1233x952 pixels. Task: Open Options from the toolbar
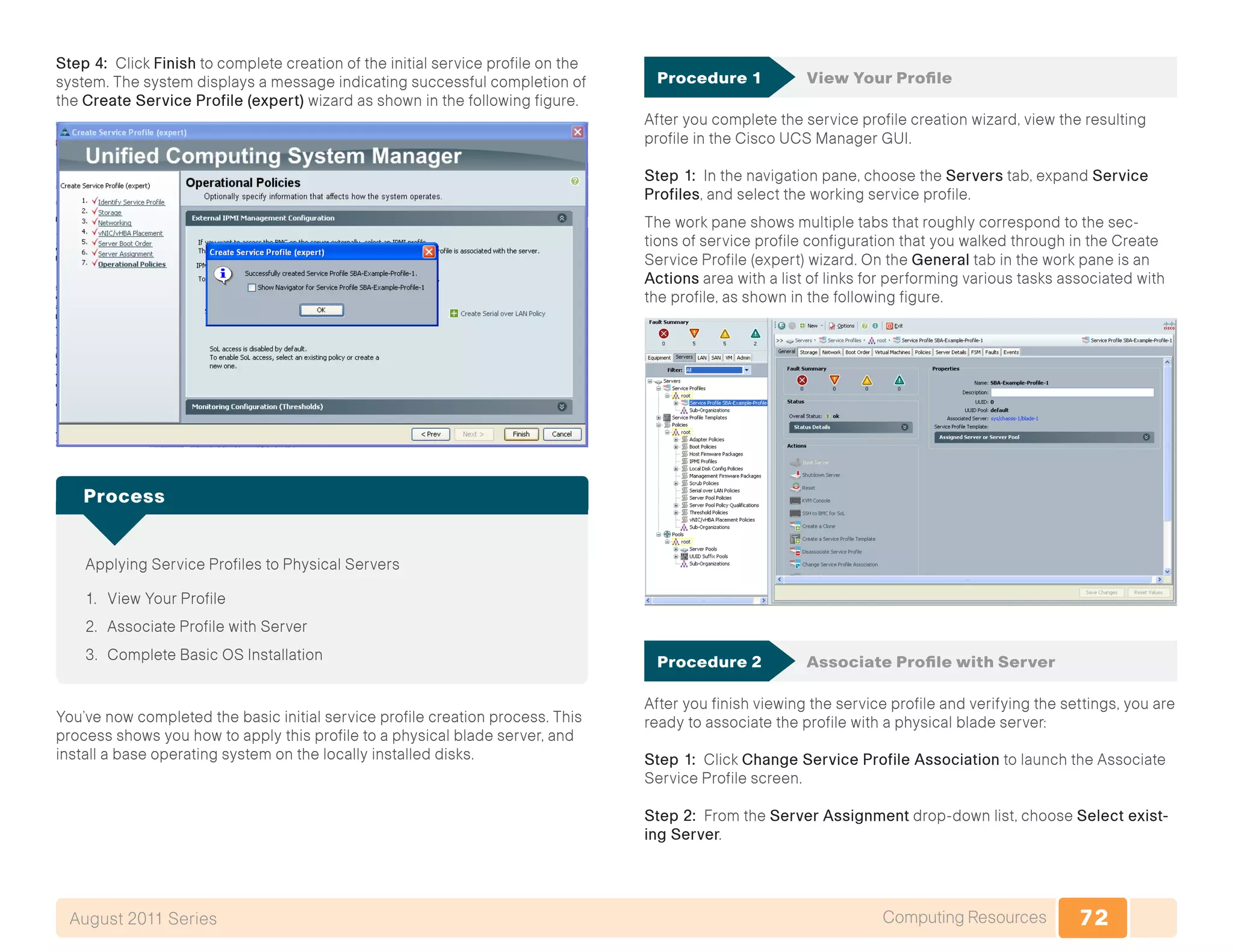click(x=842, y=326)
